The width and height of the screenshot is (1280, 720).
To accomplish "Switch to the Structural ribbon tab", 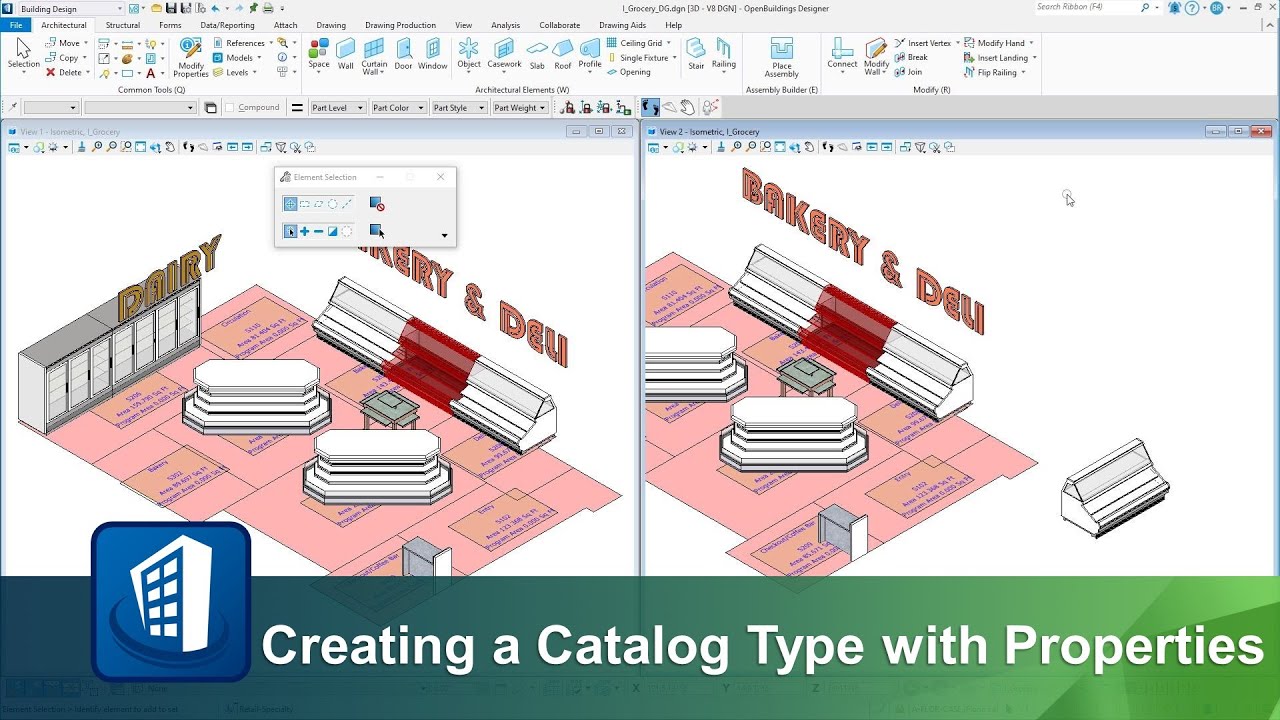I will tap(123, 25).
